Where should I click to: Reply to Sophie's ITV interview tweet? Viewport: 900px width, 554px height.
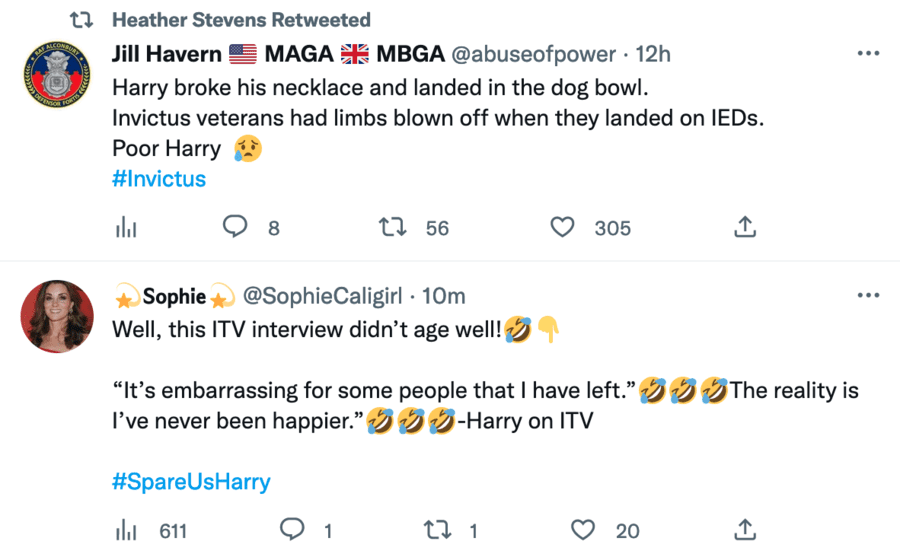click(x=291, y=530)
